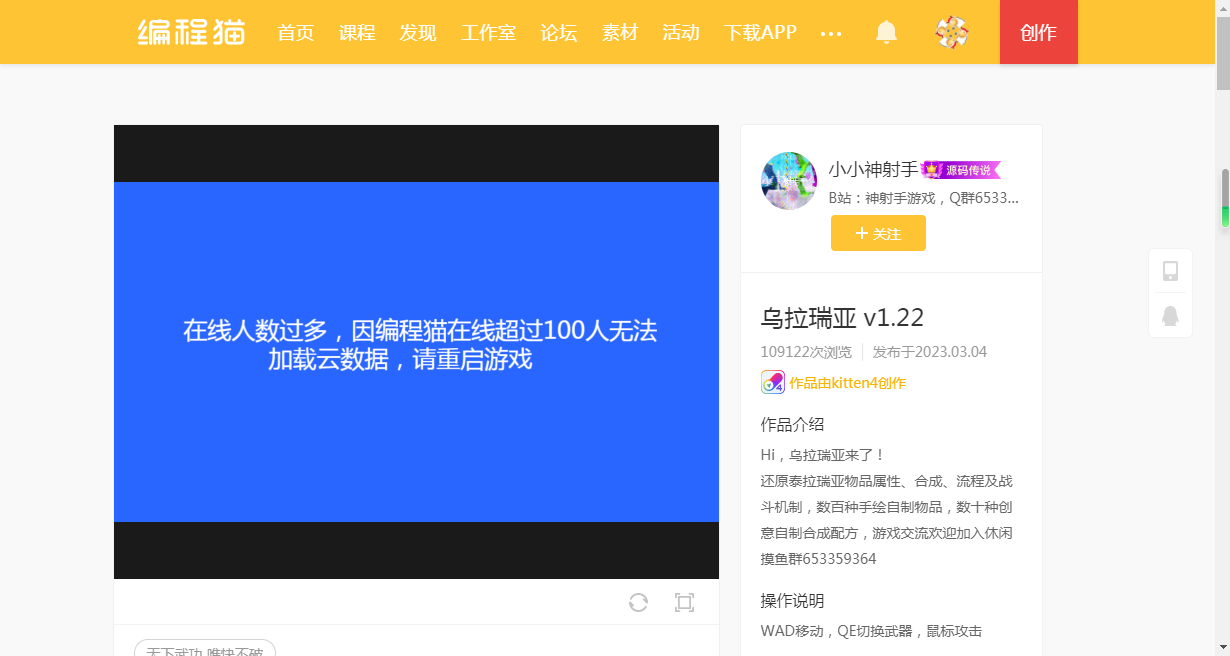This screenshot has height=656, width=1230.
Task: Enter fullscreen mode for the game
Action: coord(684,602)
